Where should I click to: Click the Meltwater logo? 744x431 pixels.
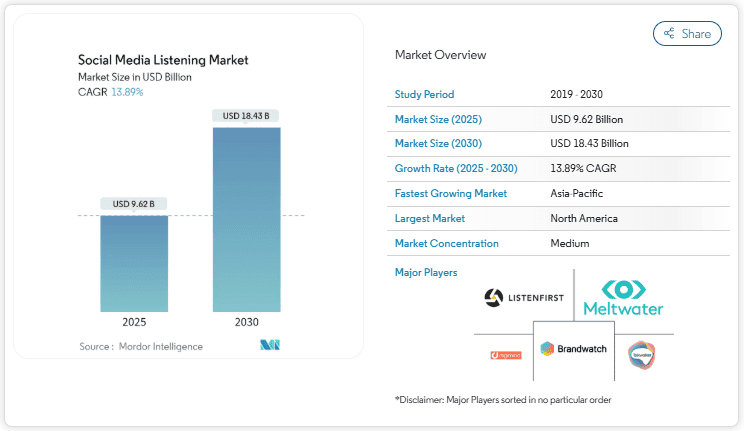pyautogui.click(x=623, y=298)
